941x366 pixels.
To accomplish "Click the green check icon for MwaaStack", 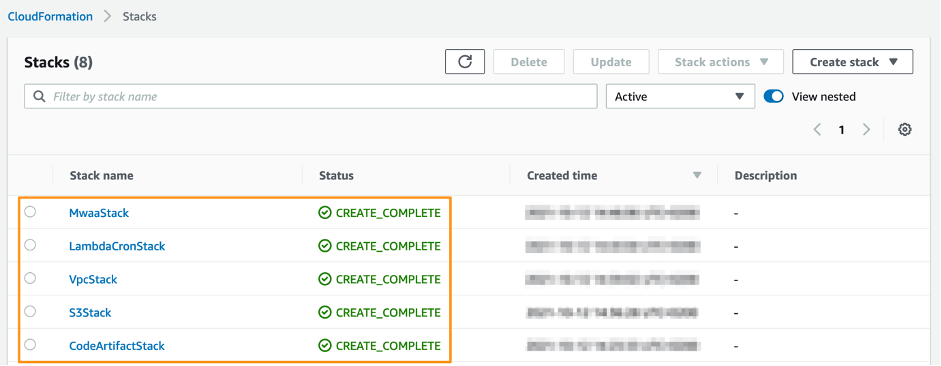I will click(x=325, y=212).
